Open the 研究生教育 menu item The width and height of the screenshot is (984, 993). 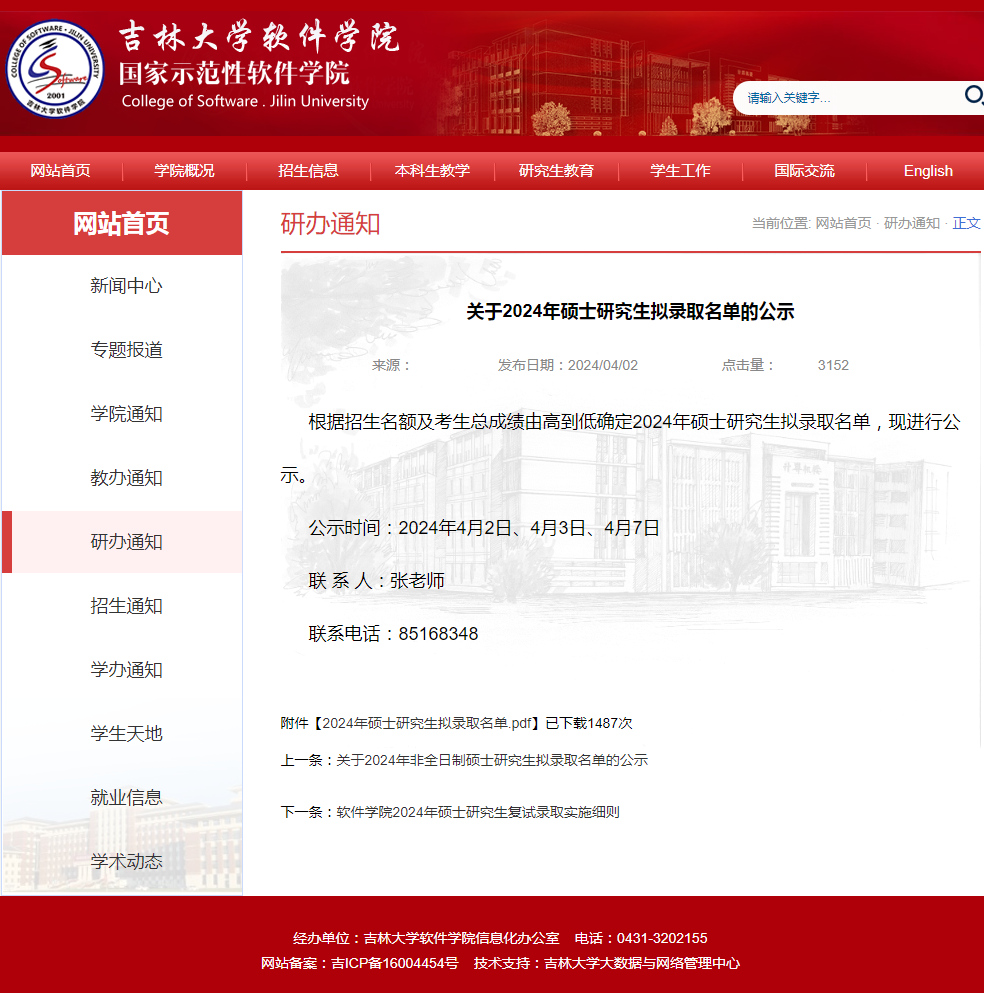[x=556, y=171]
